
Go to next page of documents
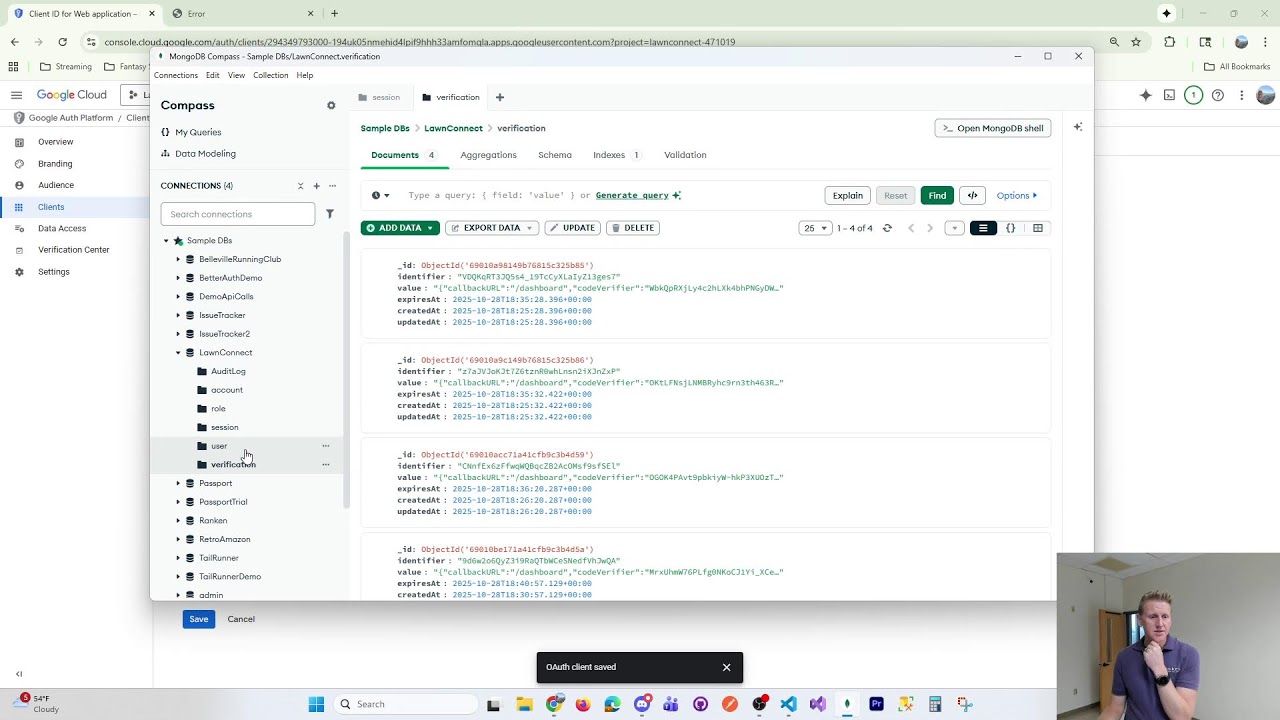[930, 228]
